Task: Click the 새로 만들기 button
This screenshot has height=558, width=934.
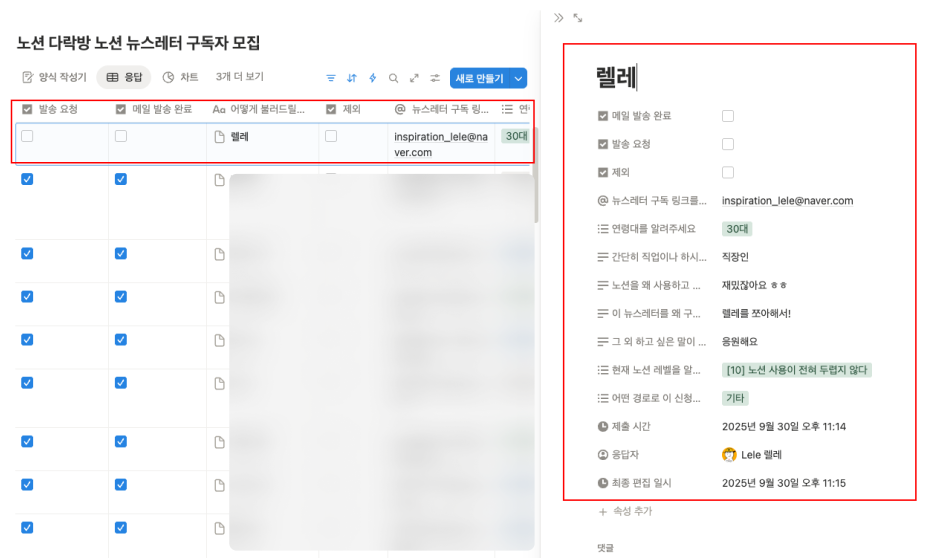Action: click(x=480, y=78)
